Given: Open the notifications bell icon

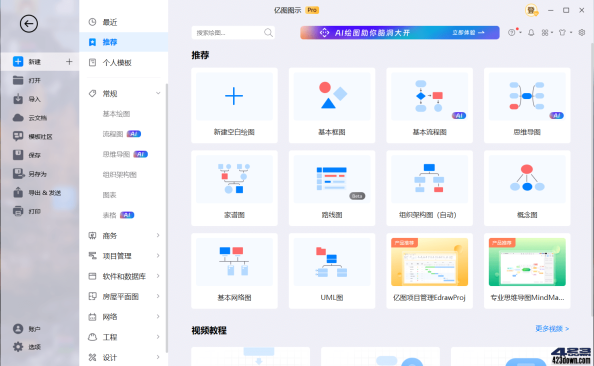Looking at the screenshot, I should tap(531, 33).
